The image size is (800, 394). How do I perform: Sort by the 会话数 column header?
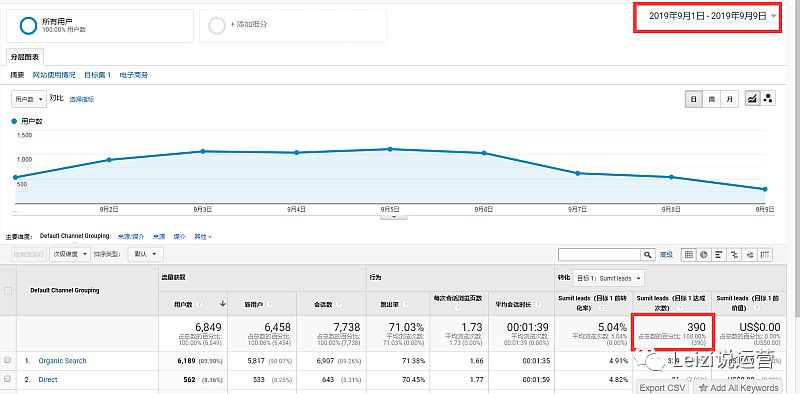323,304
